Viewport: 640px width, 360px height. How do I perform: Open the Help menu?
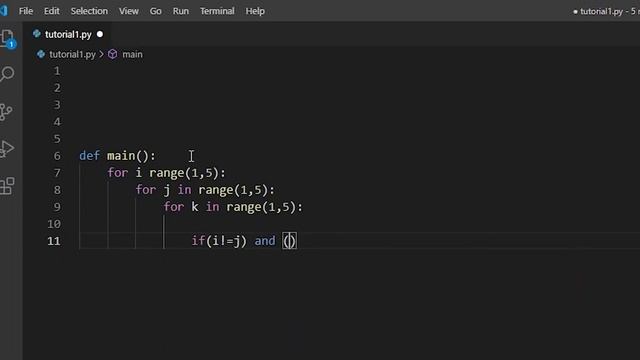click(255, 11)
